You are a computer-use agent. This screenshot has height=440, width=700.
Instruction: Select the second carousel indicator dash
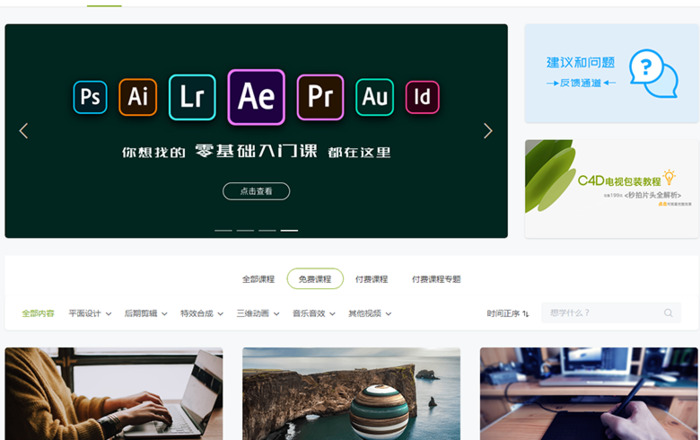tap(245, 230)
